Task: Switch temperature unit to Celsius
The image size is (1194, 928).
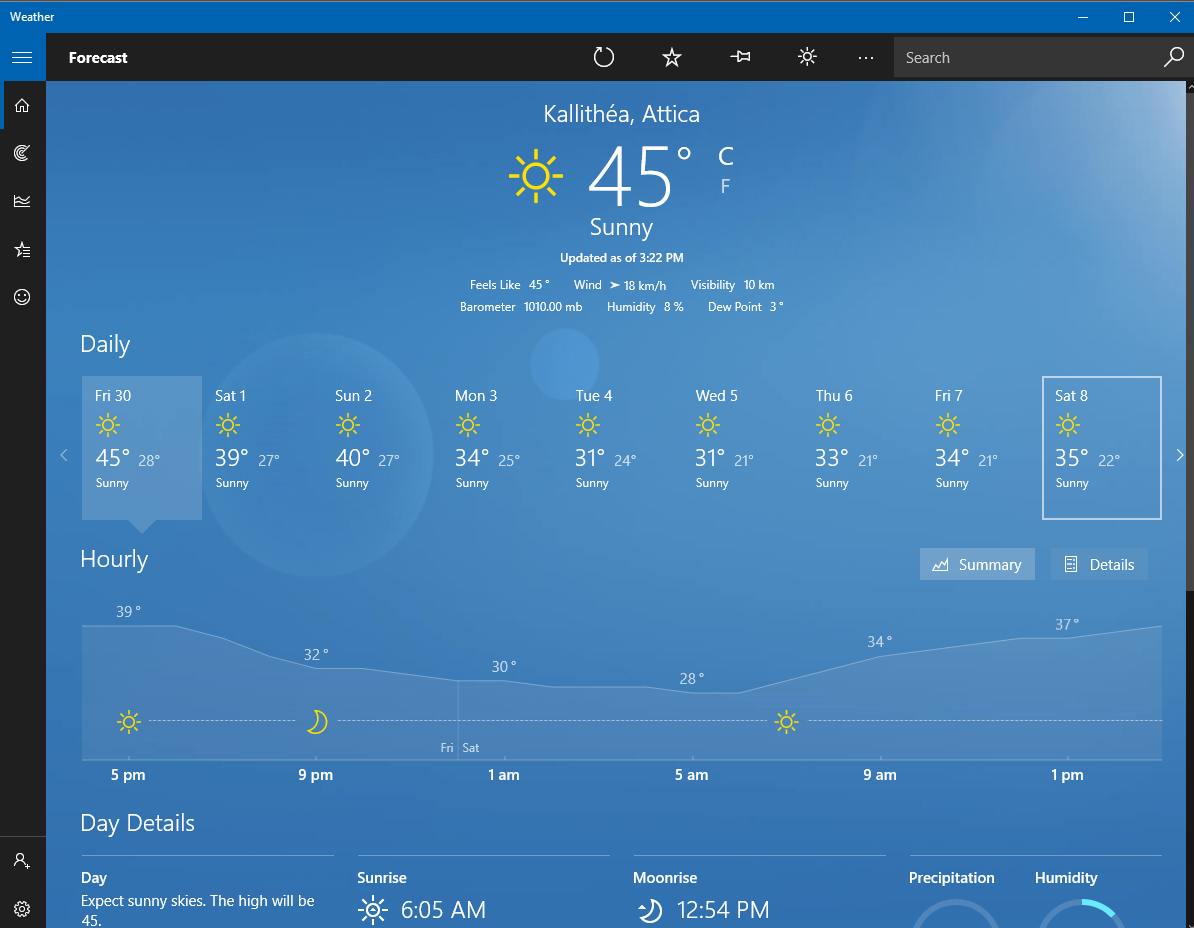Action: click(x=726, y=156)
